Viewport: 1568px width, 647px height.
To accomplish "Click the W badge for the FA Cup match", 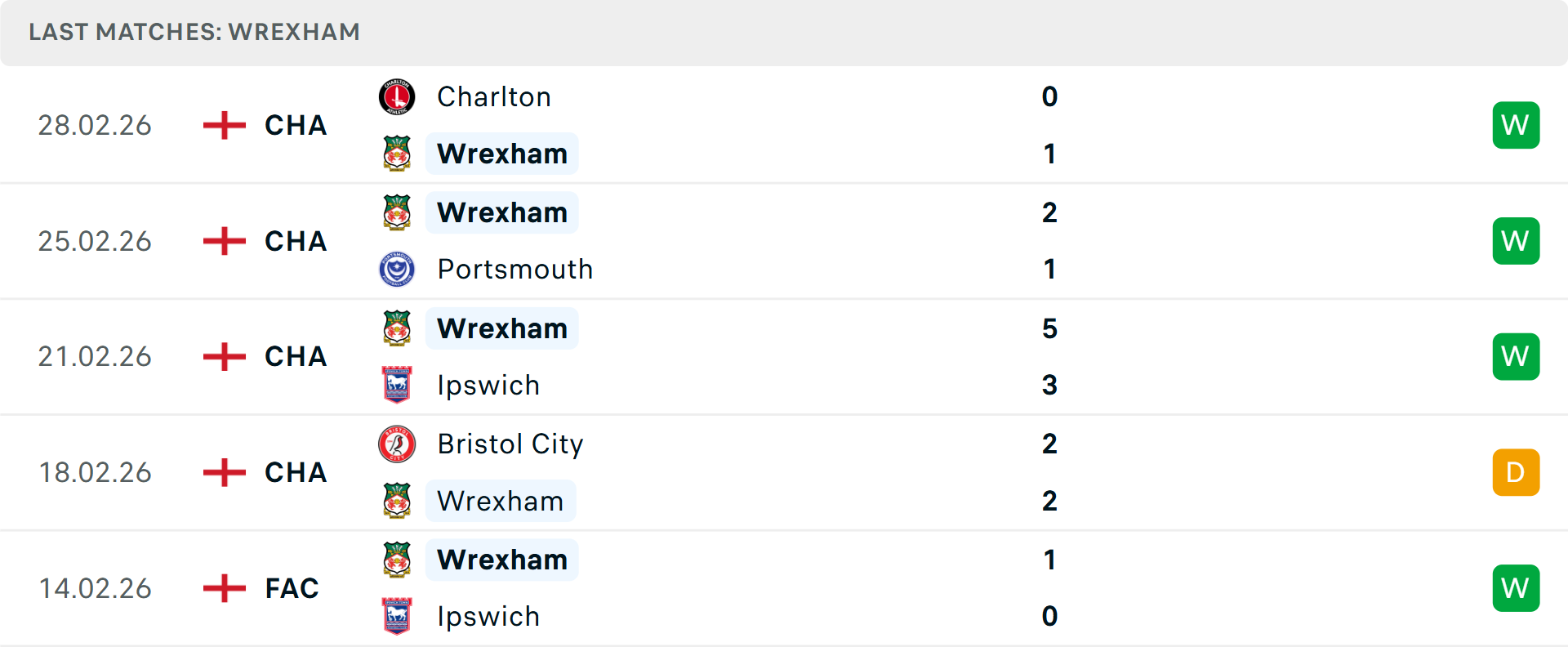I will [1516, 588].
